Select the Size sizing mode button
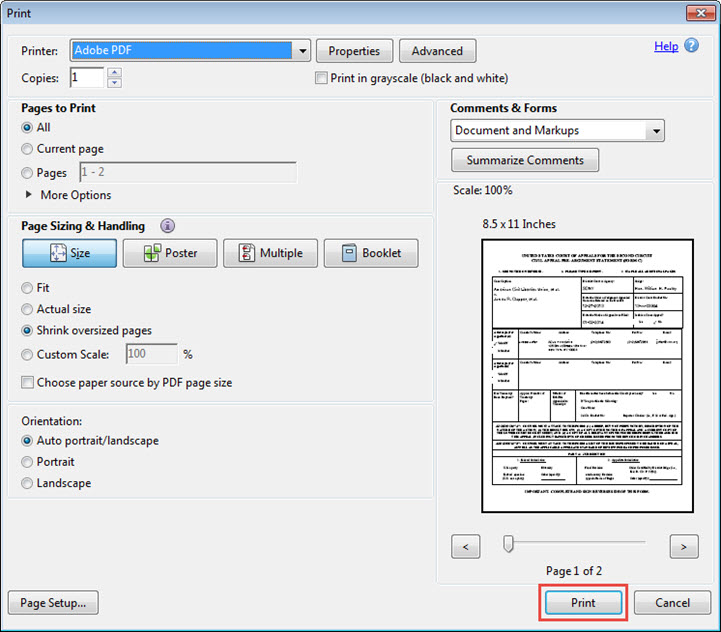 coord(69,253)
